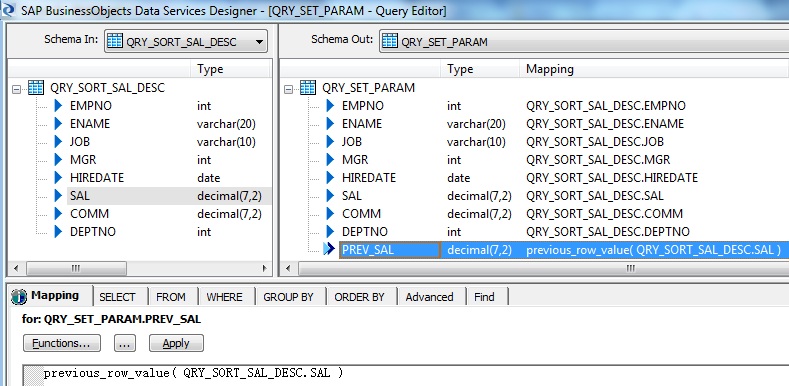Click the table icon in Schema Out dropdown
The height and width of the screenshot is (386, 789).
click(x=389, y=41)
